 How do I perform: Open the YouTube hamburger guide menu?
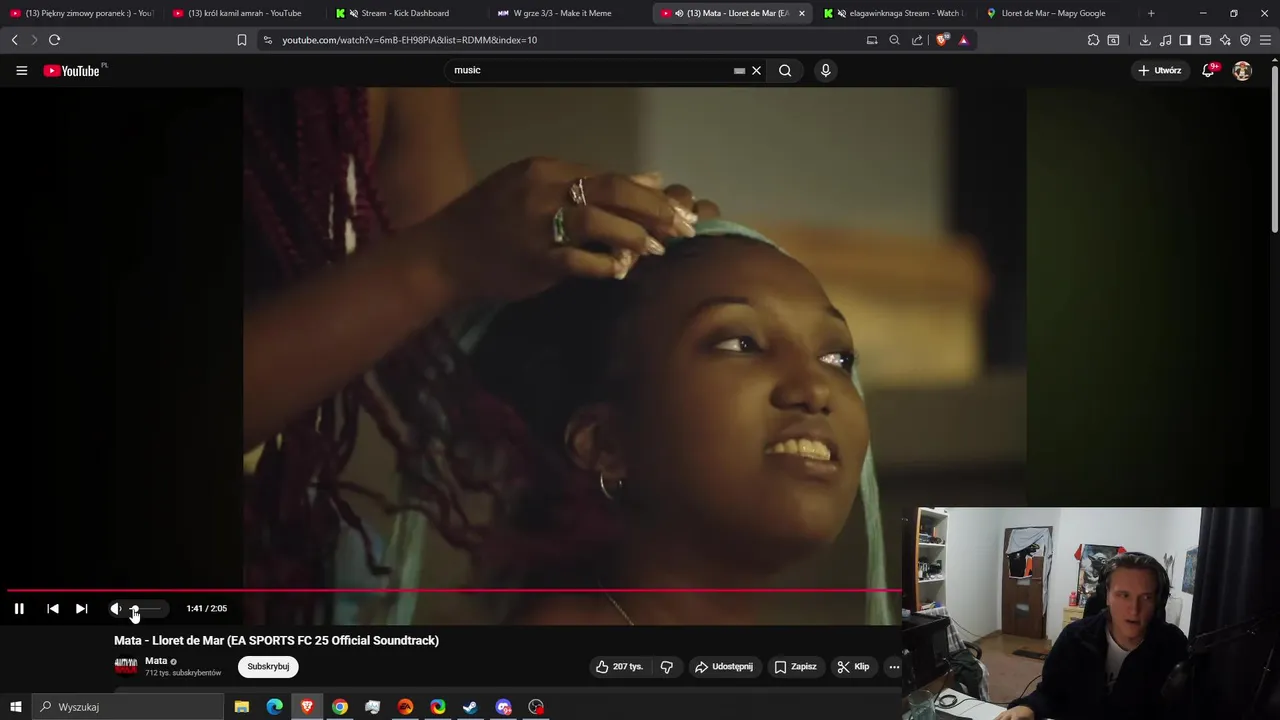[x=21, y=70]
